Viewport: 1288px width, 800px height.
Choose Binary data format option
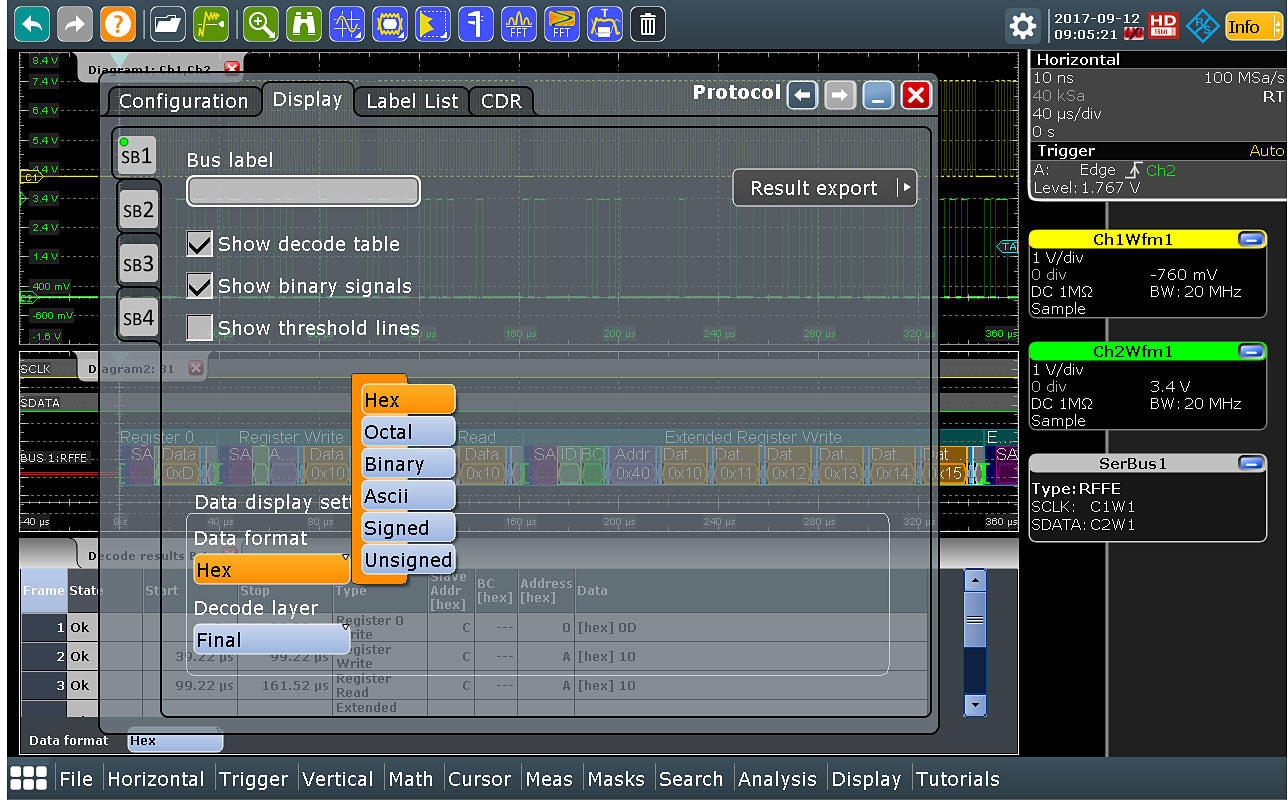(x=408, y=464)
